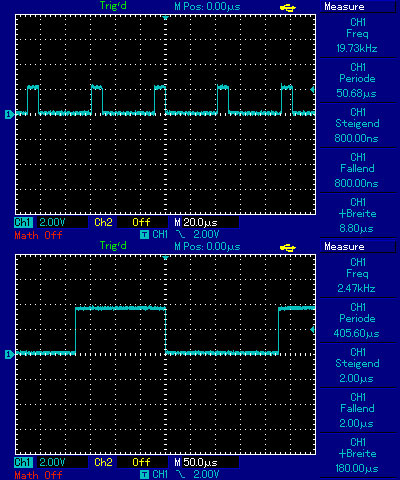Select the CH1 Periode 405.60µs measurement
This screenshot has height=480, width=400.
[358, 320]
